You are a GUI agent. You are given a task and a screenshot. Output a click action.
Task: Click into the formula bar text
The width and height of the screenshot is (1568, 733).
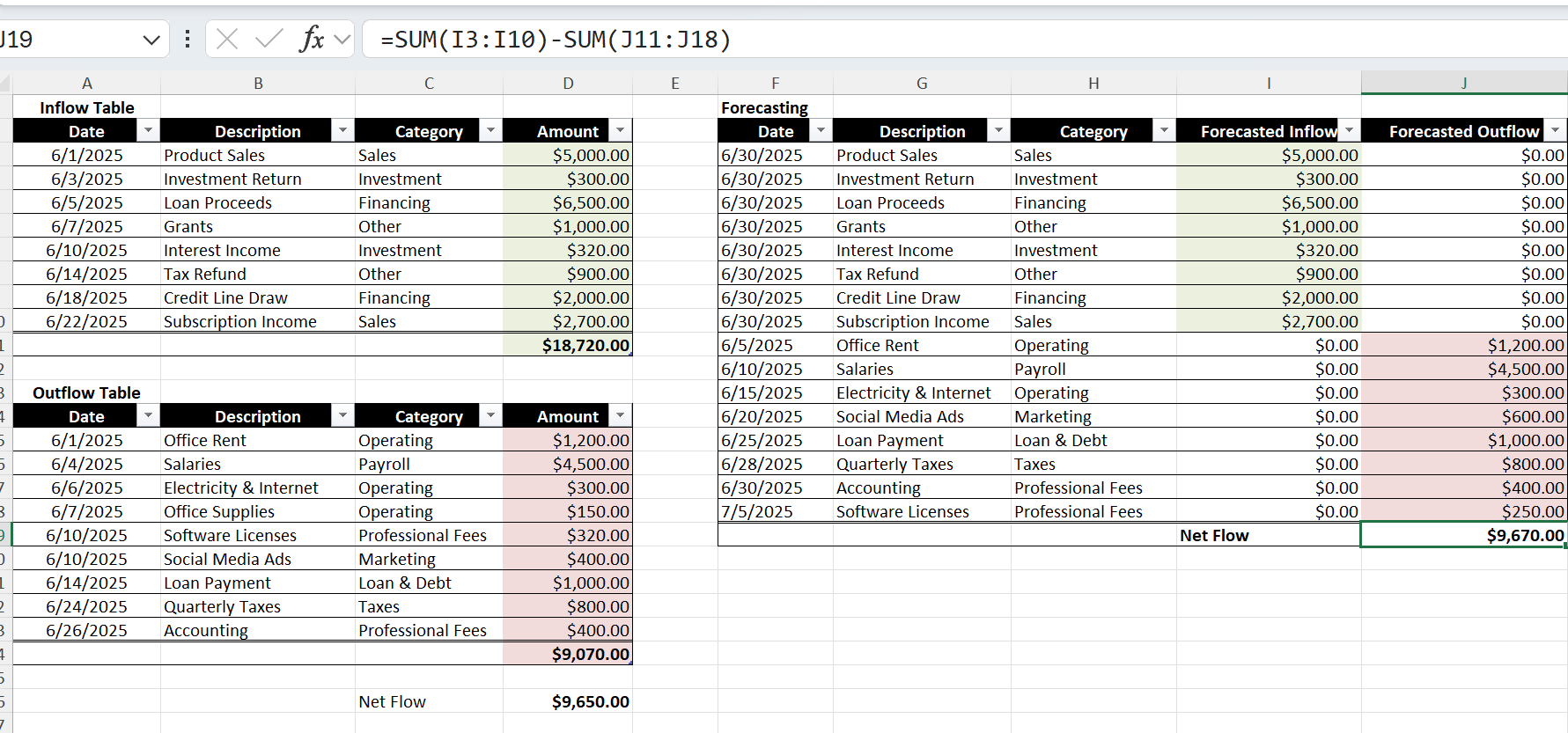964,40
